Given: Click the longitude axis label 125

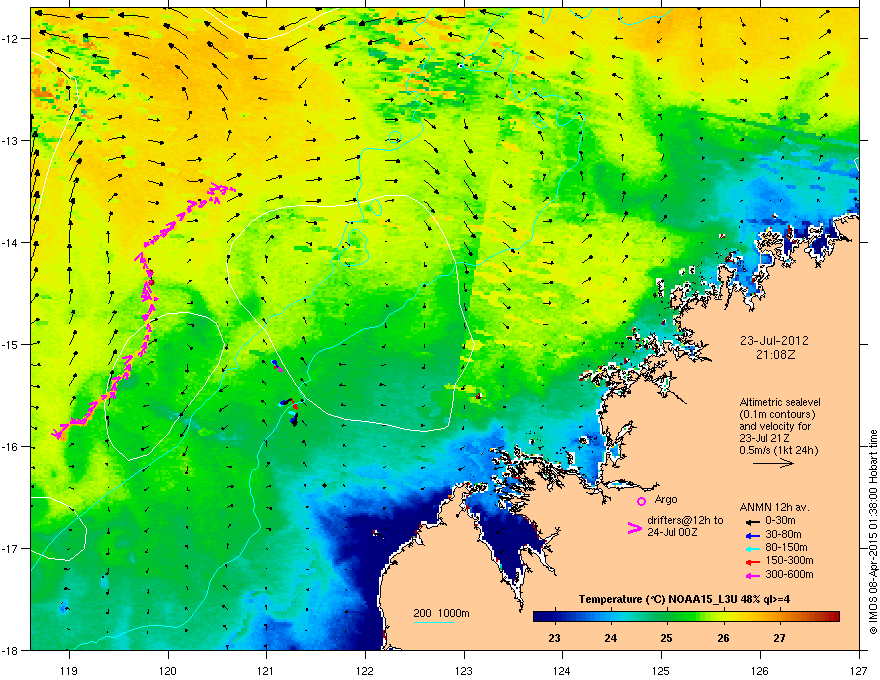Looking at the screenshot, I should (x=661, y=670).
